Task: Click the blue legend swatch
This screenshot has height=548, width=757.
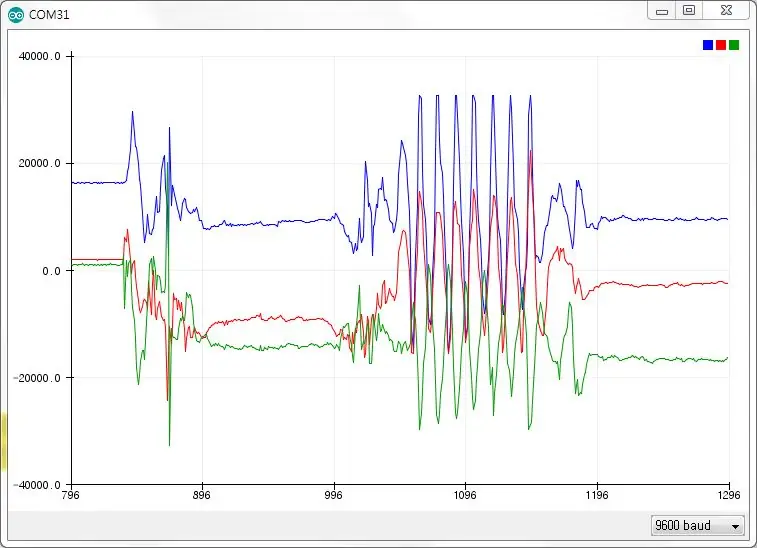Action: pyautogui.click(x=708, y=45)
